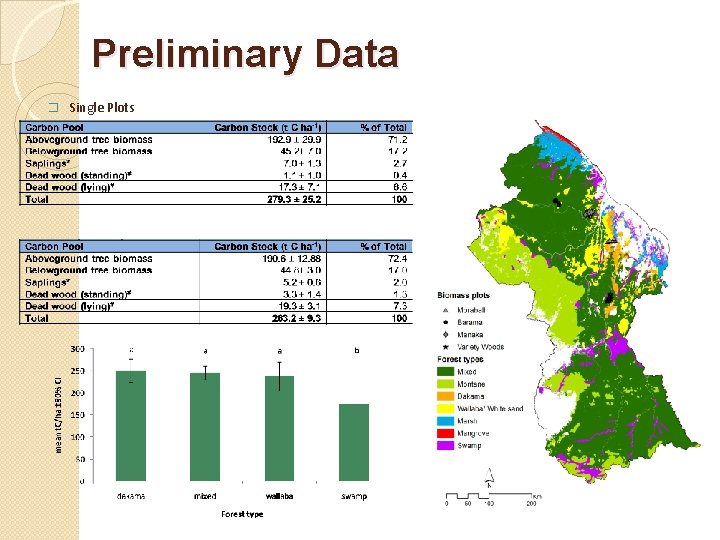
Task: Click the swamp bar in chart
Action: [354, 443]
